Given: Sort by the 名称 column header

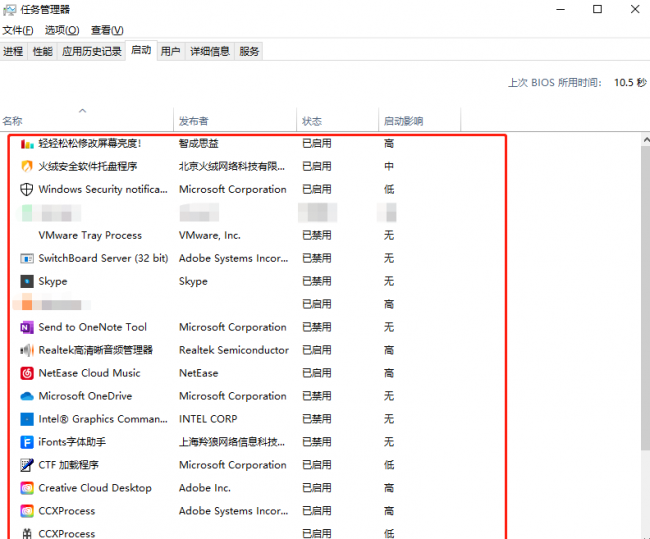Looking at the screenshot, I should tap(86, 119).
